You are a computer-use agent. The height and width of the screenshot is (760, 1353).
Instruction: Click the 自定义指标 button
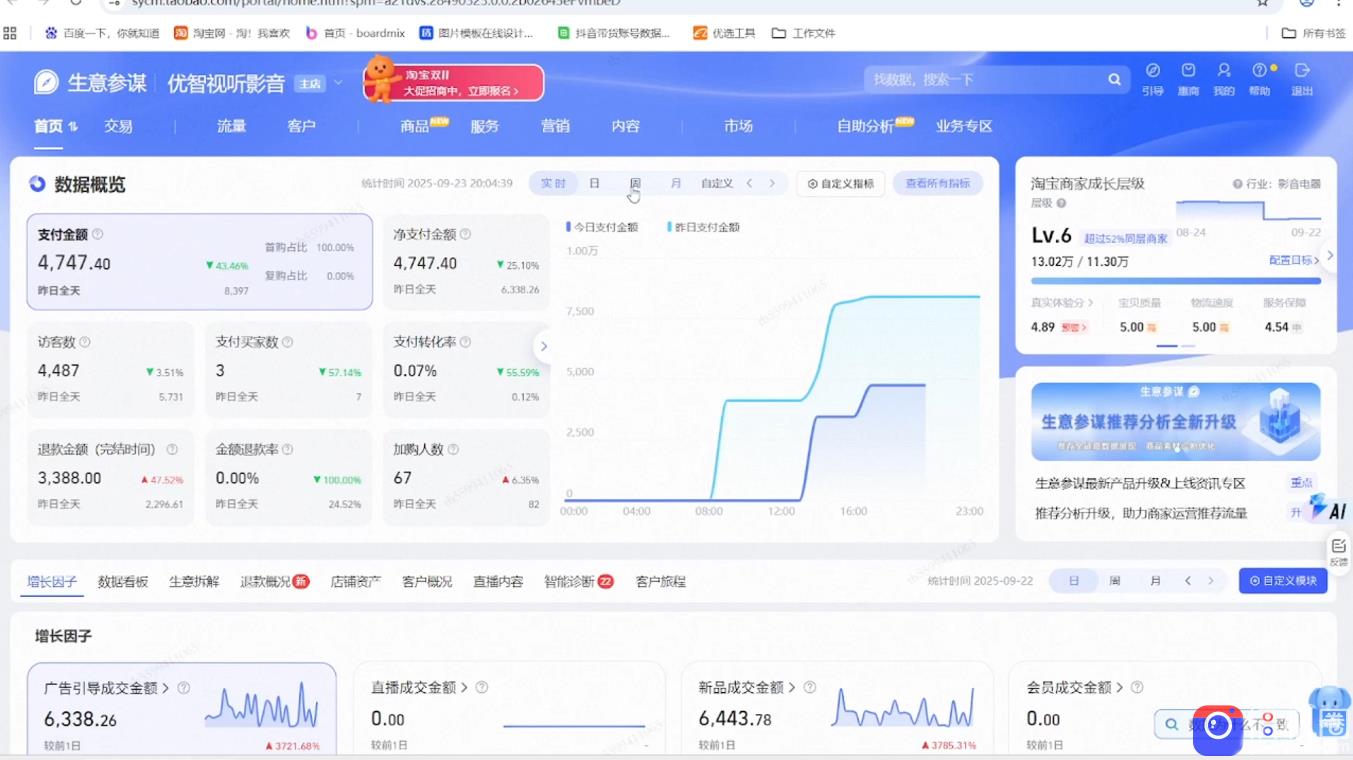pyautogui.click(x=841, y=184)
